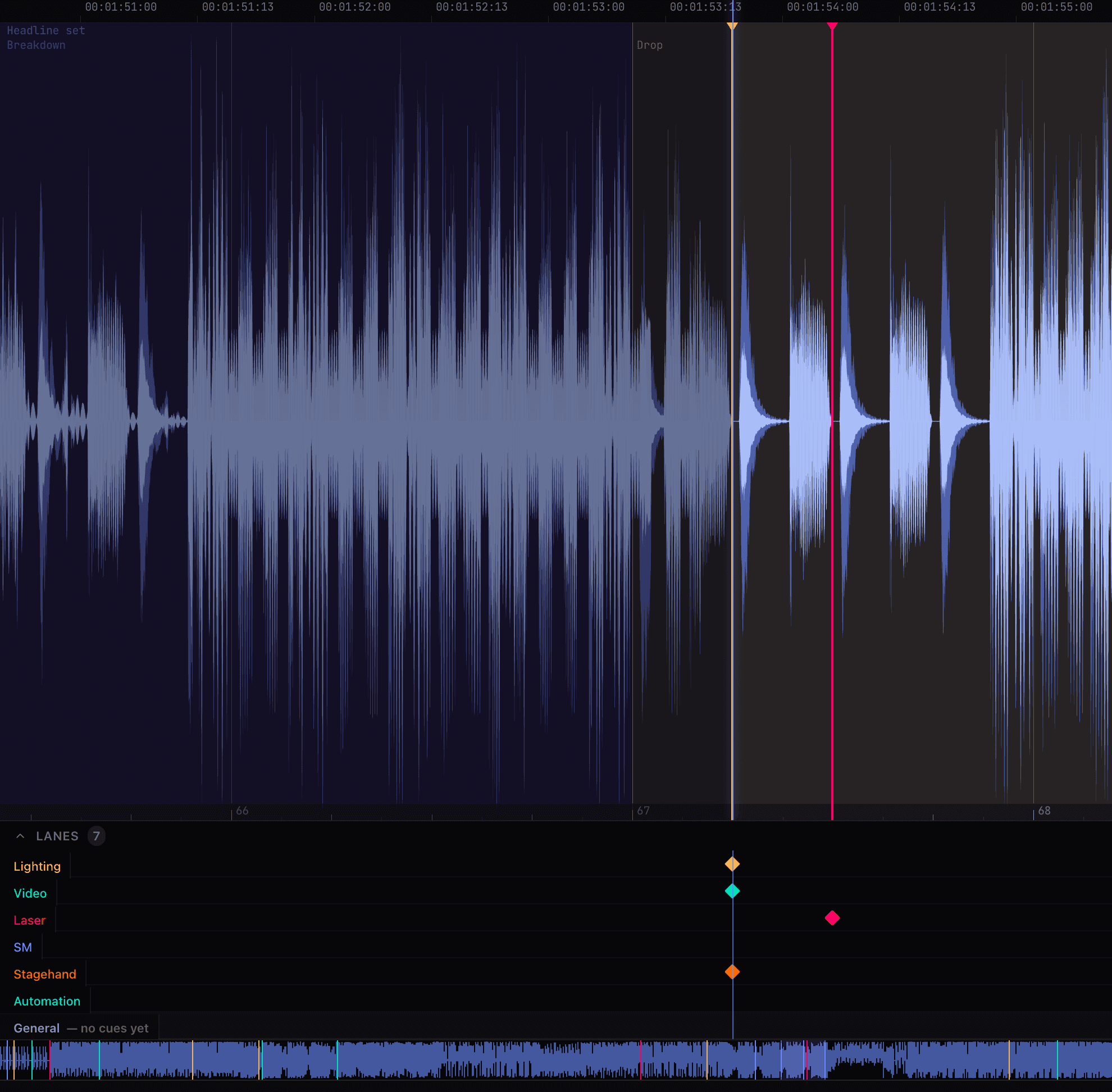Image resolution: width=1112 pixels, height=1092 pixels.
Task: Select the teal Video cue diamond
Action: [732, 891]
